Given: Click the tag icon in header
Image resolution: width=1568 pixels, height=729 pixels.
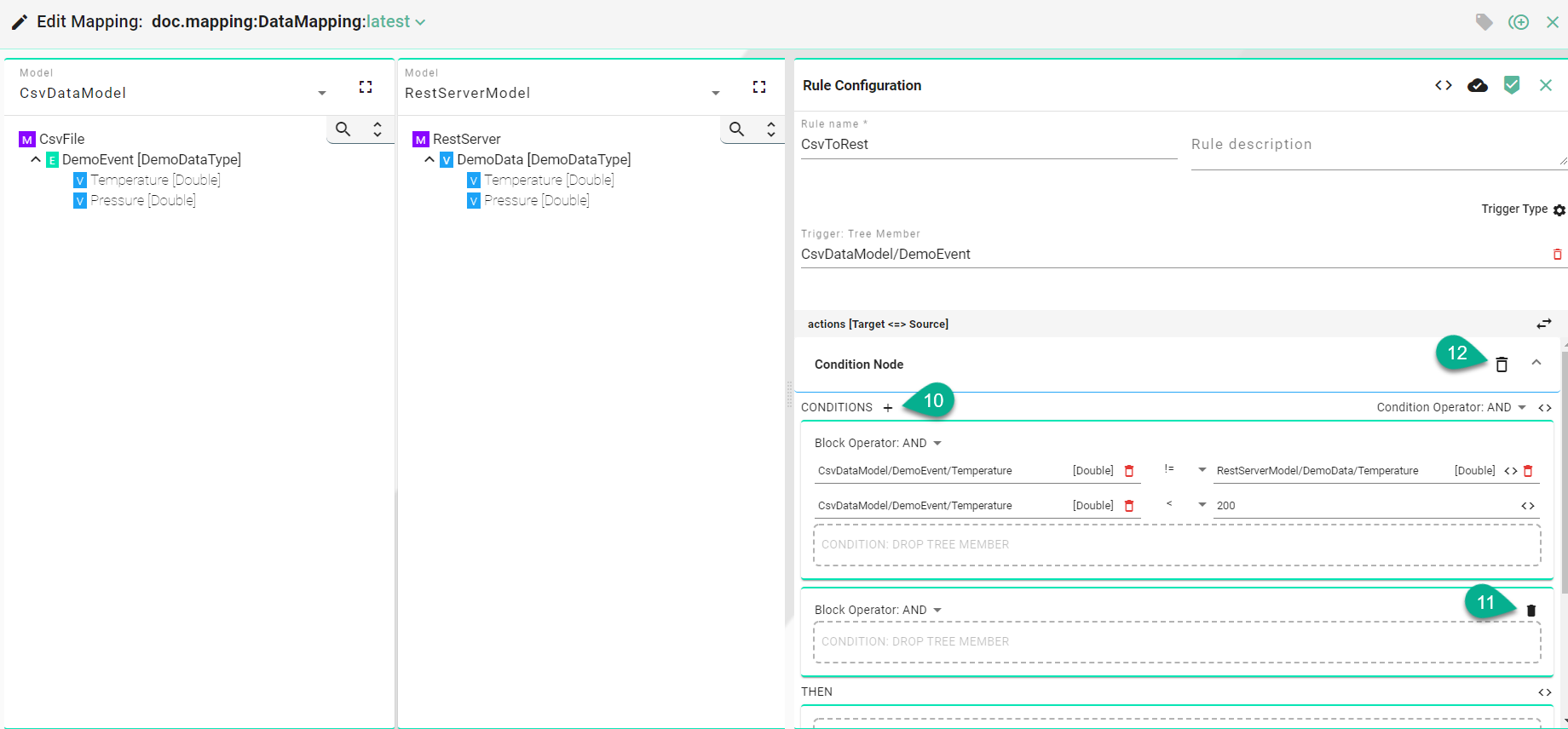Looking at the screenshot, I should [1484, 22].
